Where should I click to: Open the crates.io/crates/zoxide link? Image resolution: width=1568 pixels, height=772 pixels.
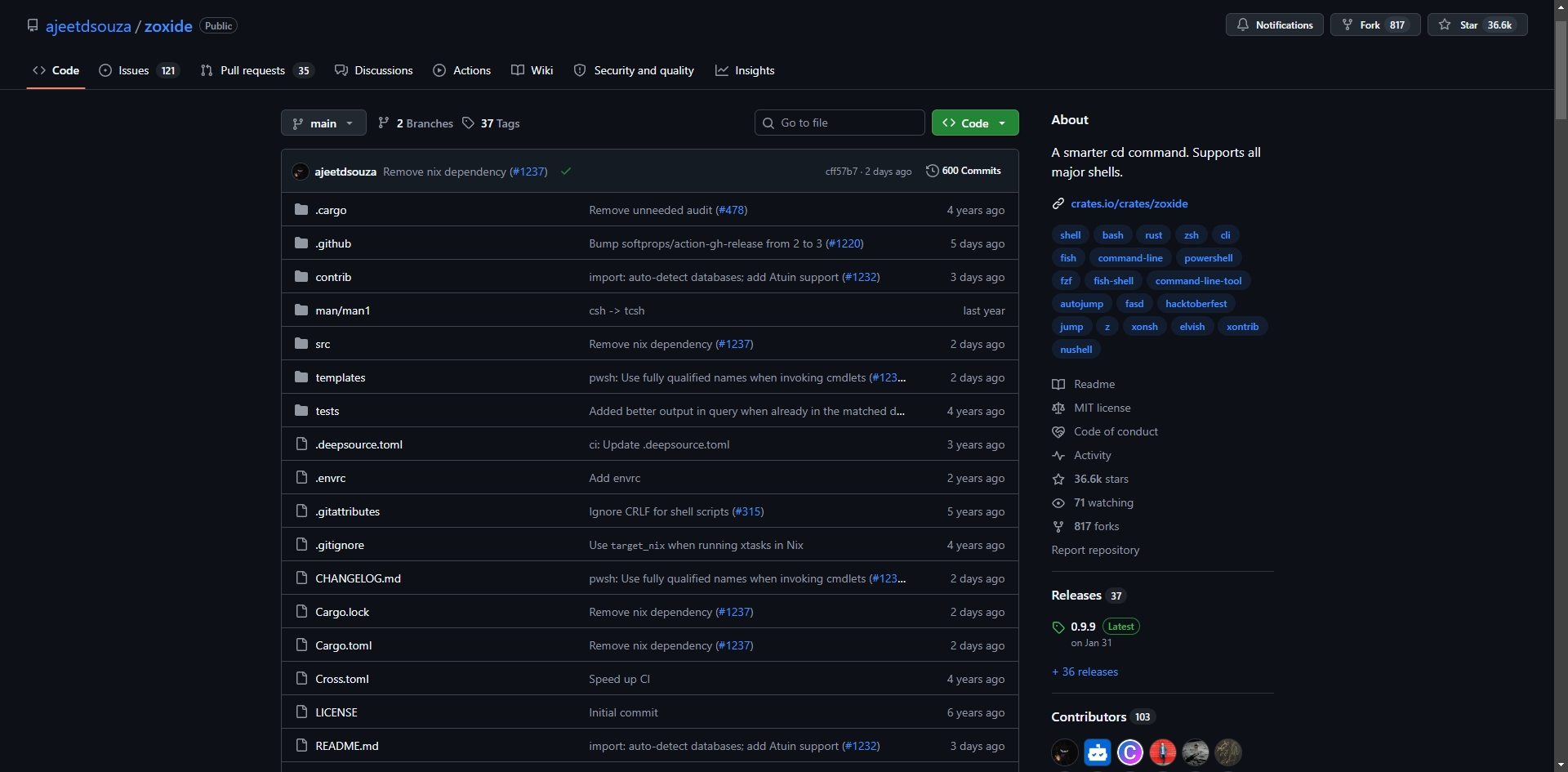pyautogui.click(x=1129, y=203)
